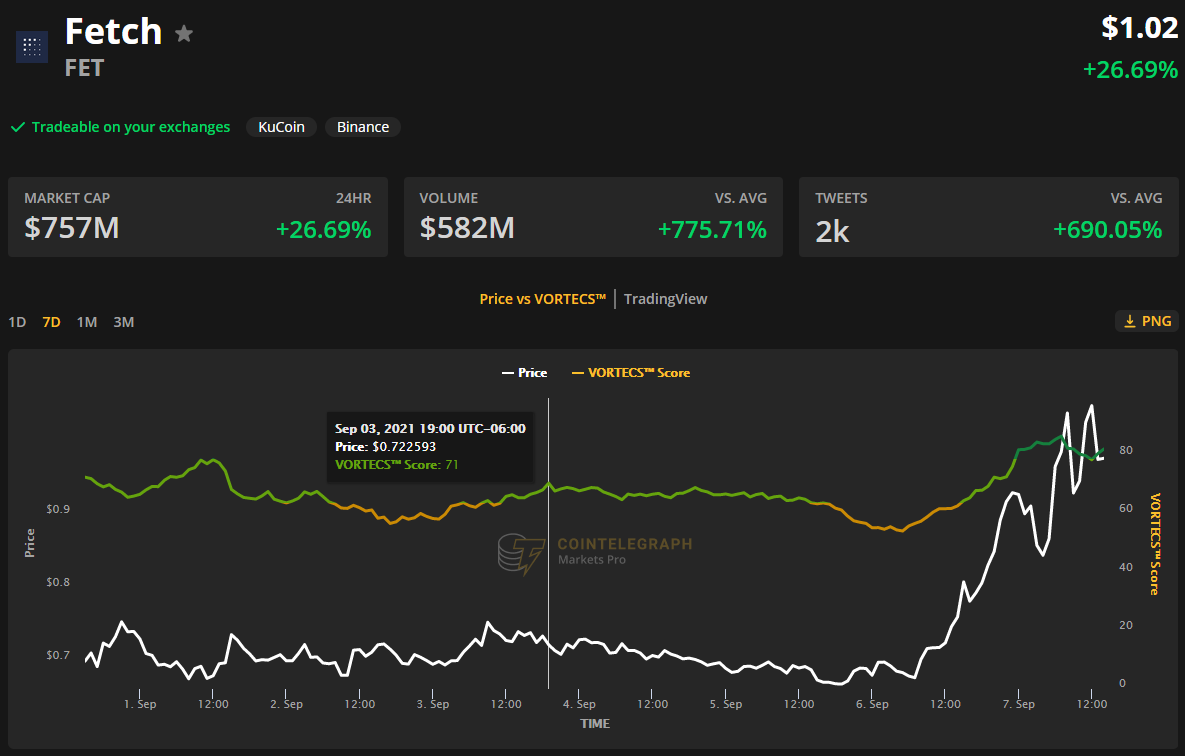Click the PNG download arrow icon
Screen dimensions: 1185x756
point(1130,321)
